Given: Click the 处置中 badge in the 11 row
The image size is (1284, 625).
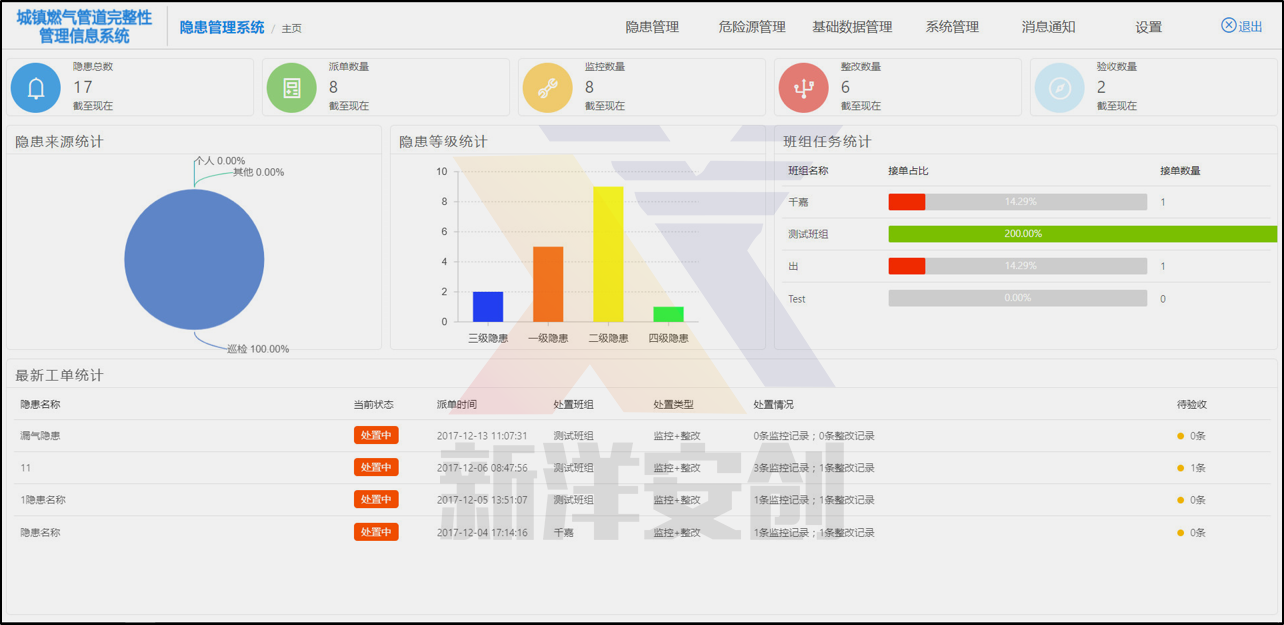Looking at the screenshot, I should pos(376,467).
